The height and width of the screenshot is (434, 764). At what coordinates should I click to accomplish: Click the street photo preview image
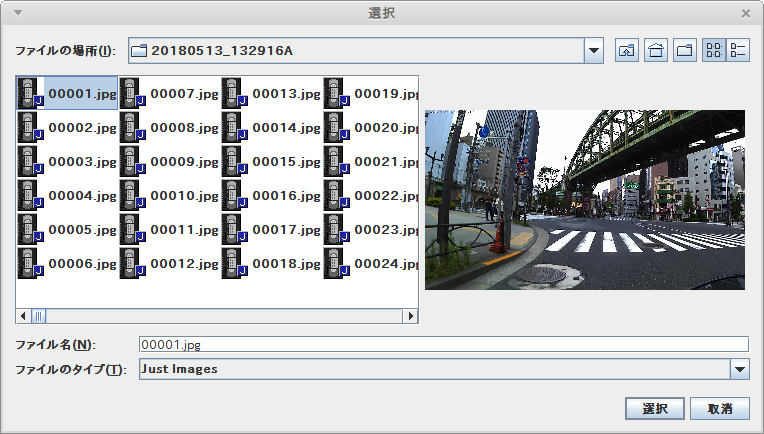pyautogui.click(x=585, y=200)
